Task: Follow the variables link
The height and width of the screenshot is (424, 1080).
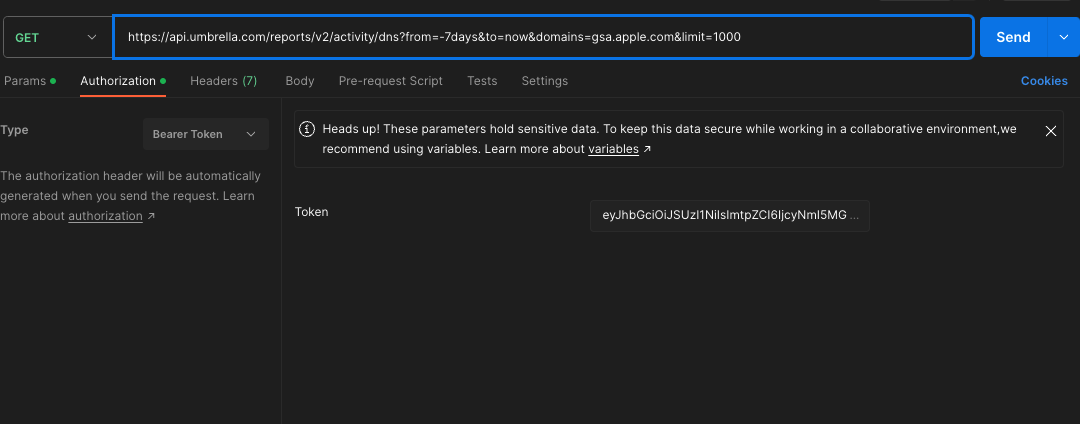Action: pyautogui.click(x=613, y=149)
